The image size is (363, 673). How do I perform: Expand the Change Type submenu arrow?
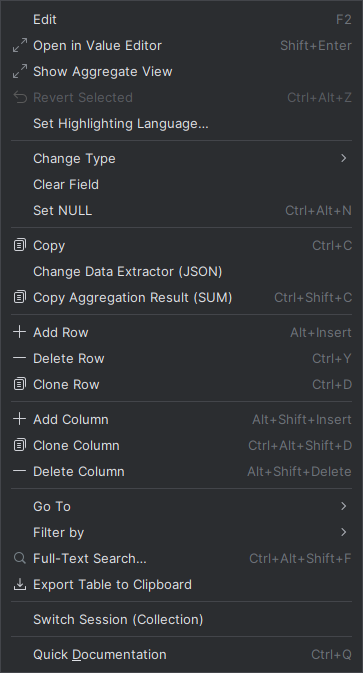tap(343, 158)
